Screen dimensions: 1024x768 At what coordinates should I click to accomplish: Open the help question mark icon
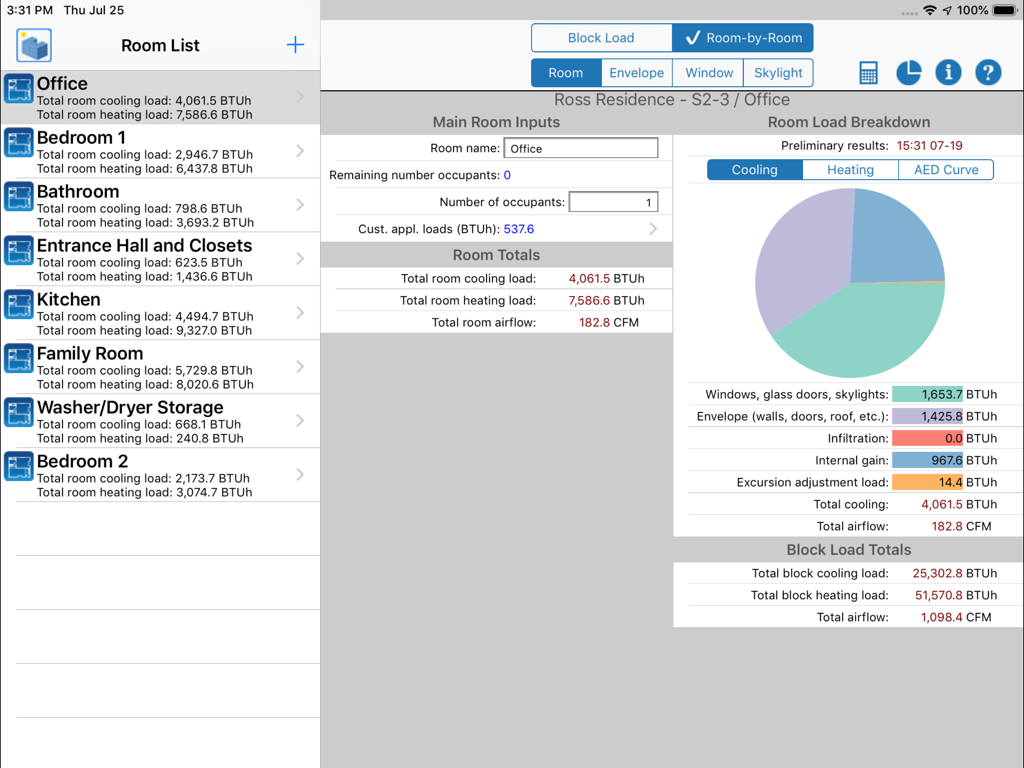pyautogui.click(x=987, y=72)
